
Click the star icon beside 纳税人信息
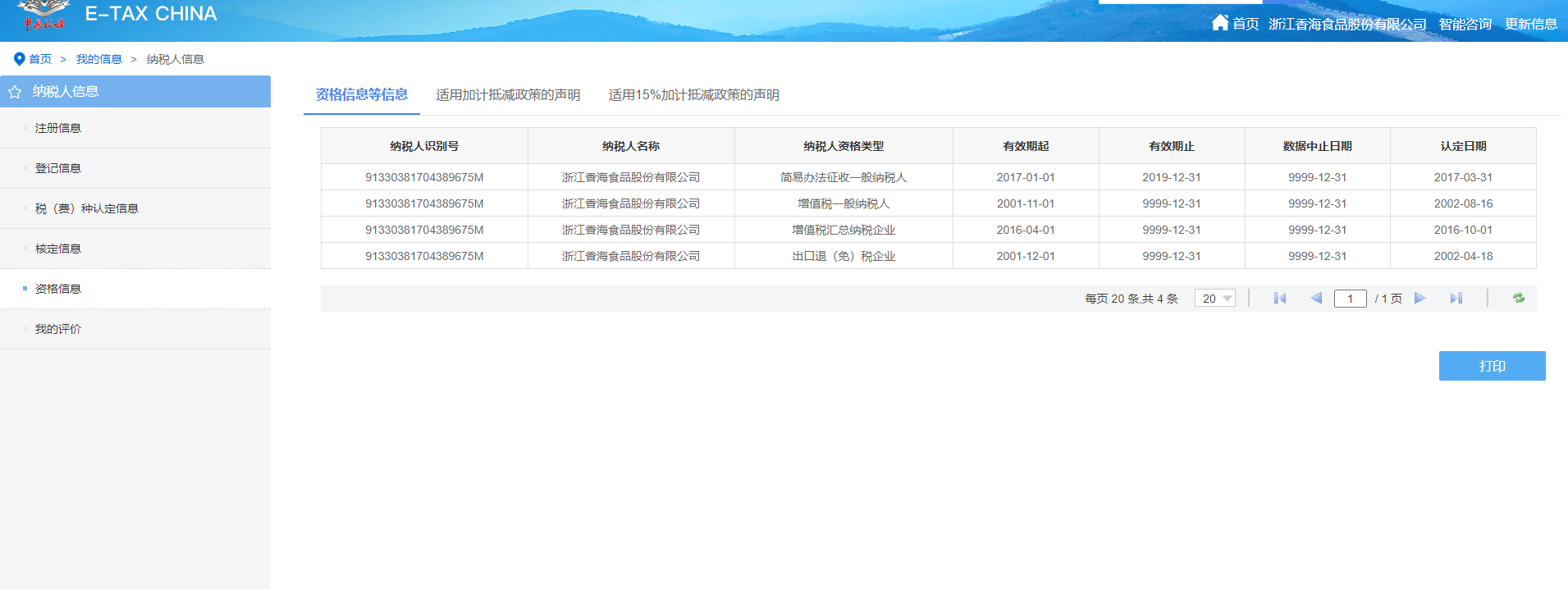[x=15, y=92]
